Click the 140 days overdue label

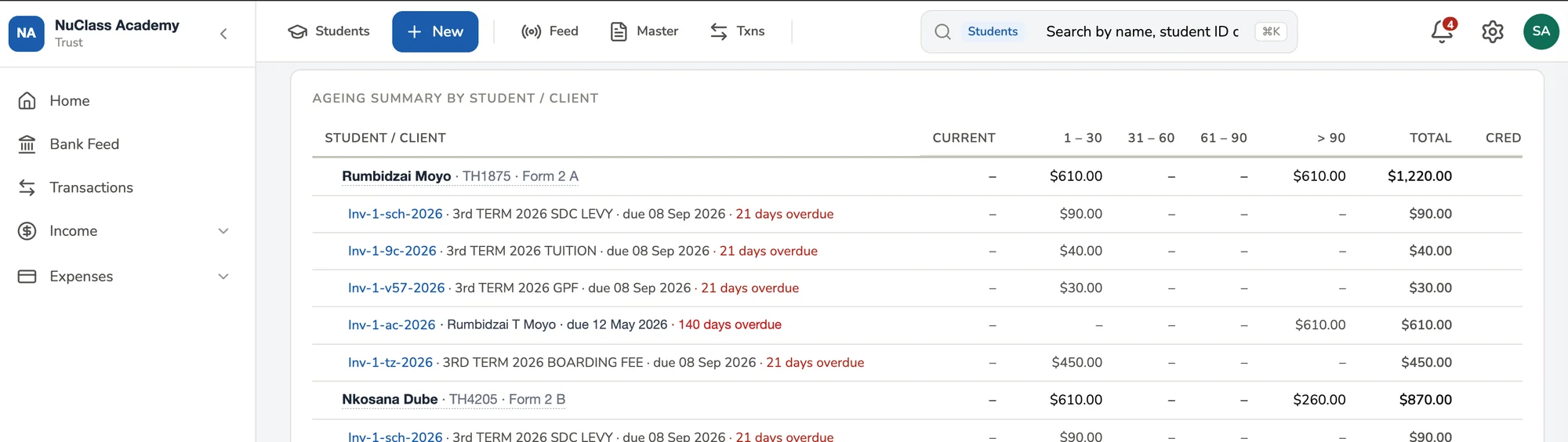tap(730, 324)
